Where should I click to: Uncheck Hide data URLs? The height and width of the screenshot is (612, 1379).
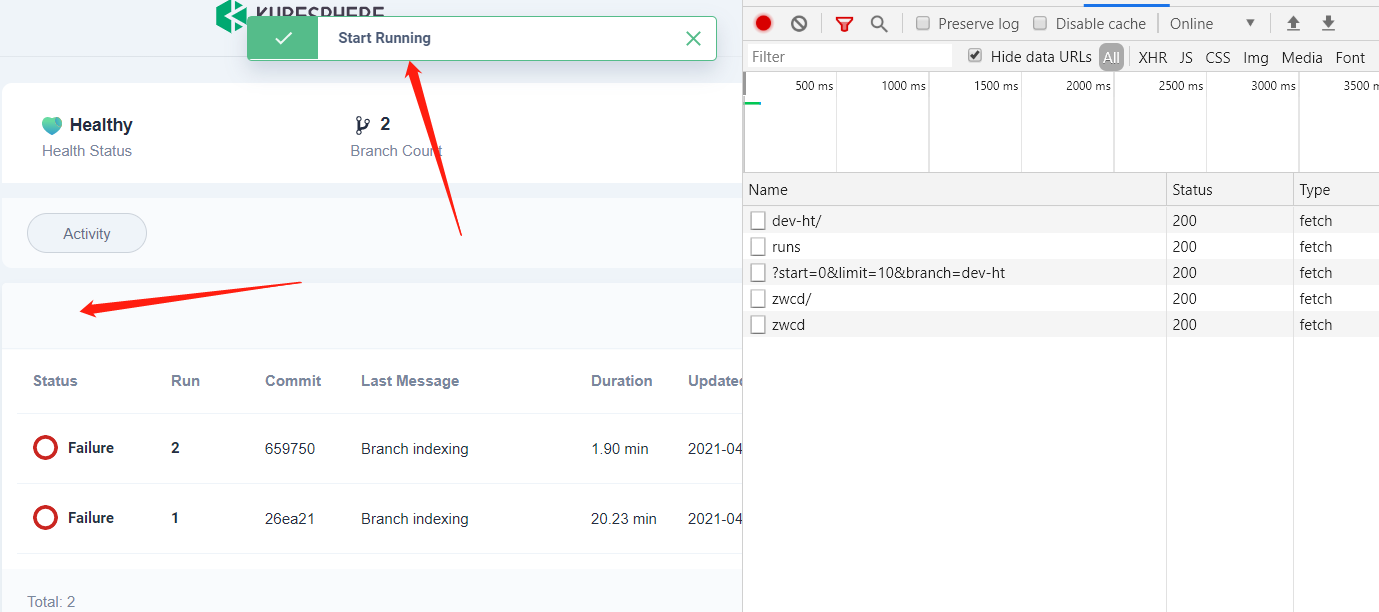coord(975,56)
